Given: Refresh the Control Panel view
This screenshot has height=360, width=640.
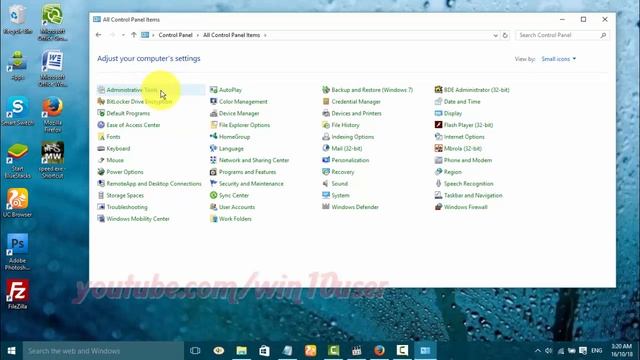Looking at the screenshot, I should 505,36.
